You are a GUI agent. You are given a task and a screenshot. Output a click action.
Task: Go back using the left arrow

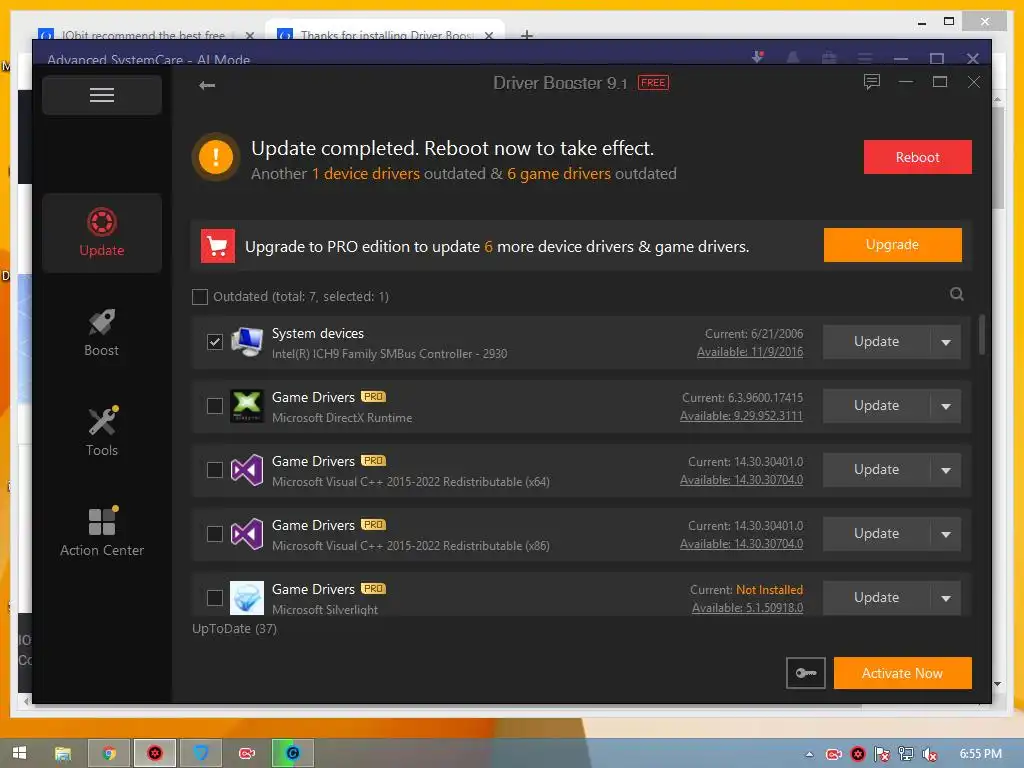207,85
